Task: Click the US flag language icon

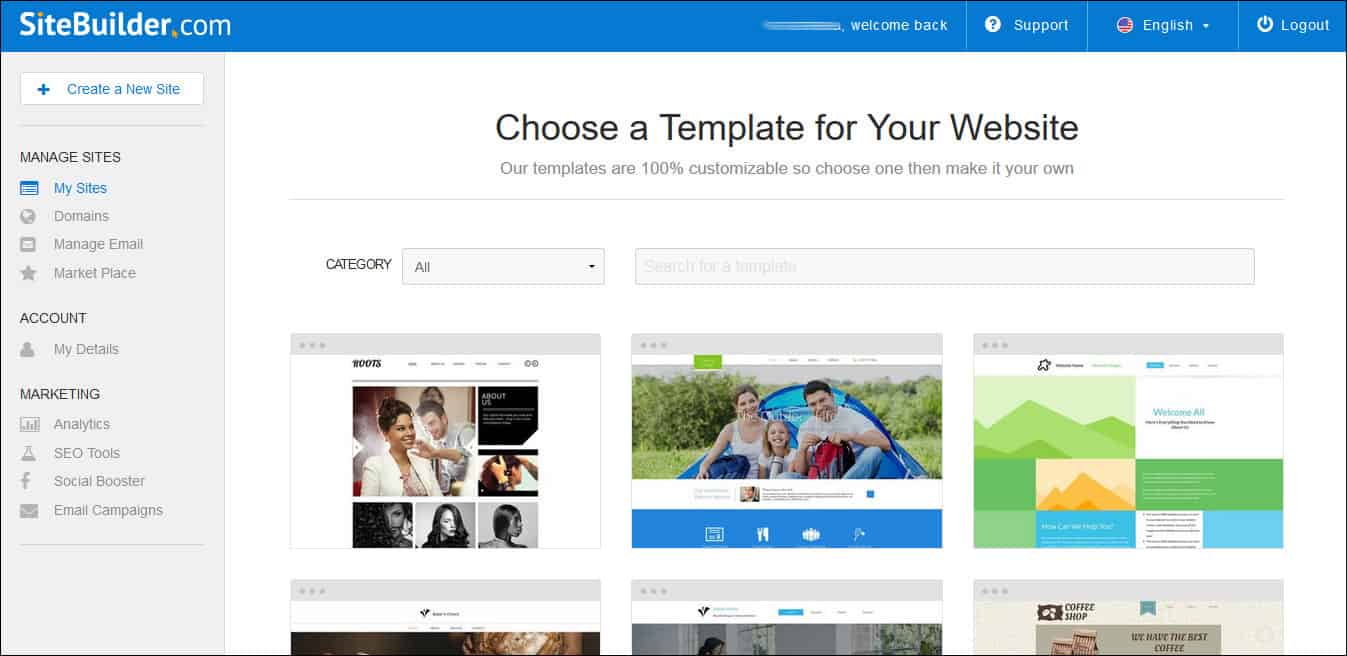Action: pyautogui.click(x=1124, y=25)
